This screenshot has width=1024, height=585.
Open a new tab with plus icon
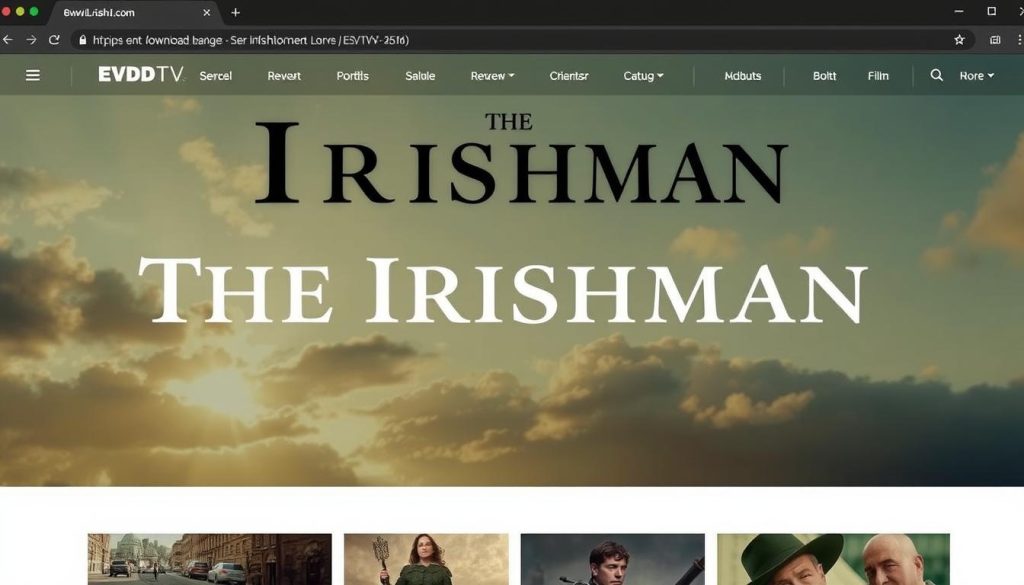tap(236, 12)
